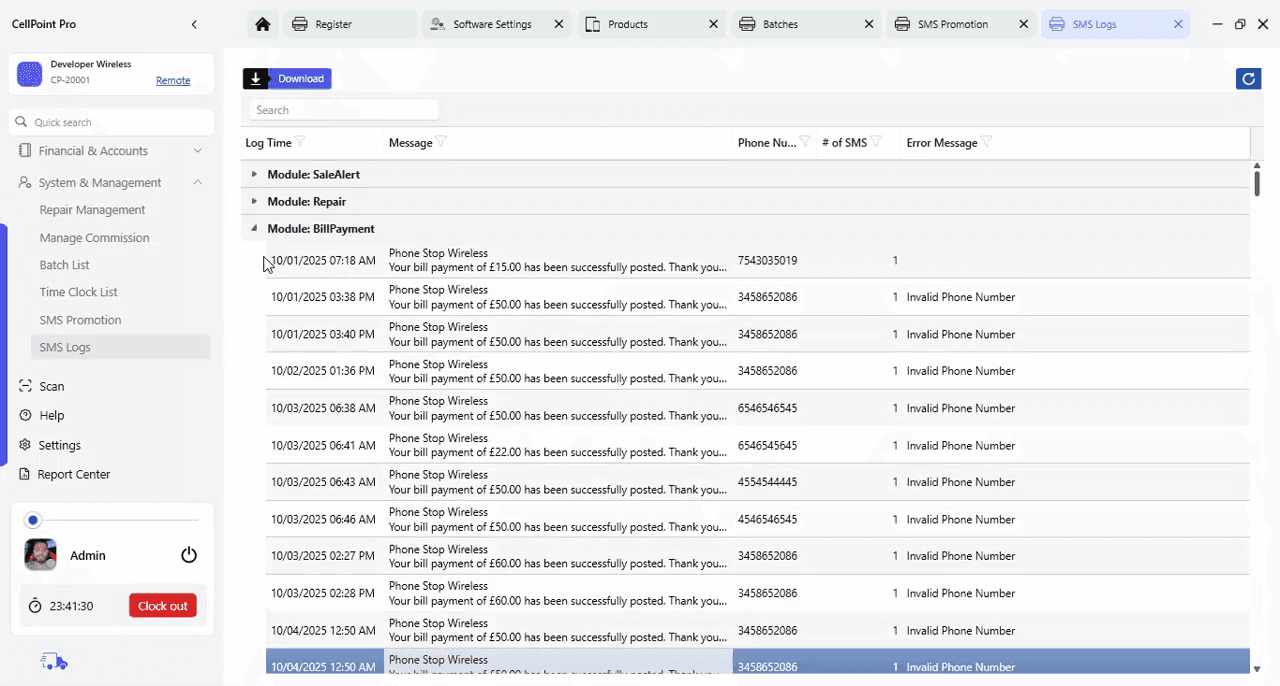Viewport: 1280px width, 686px height.
Task: Select the 10/02/2025 01:36 PM log row
Action: coord(757,371)
